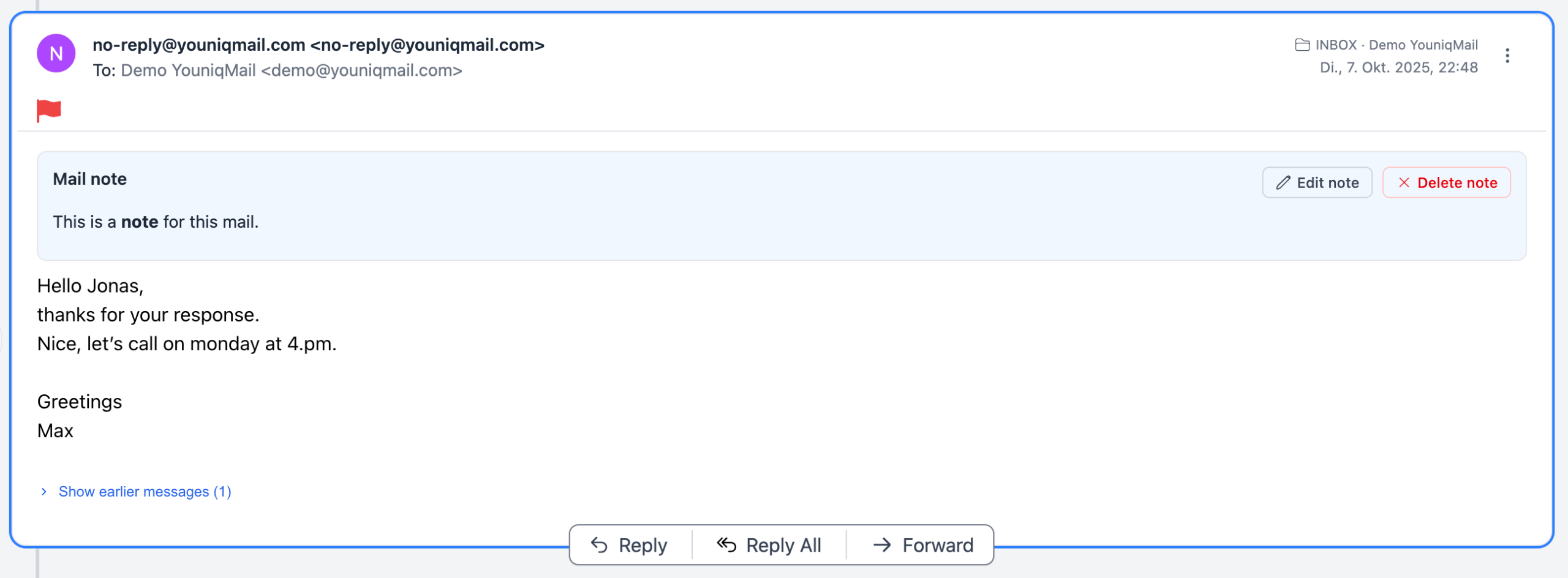Screen dimensions: 1568x578
Task: Select the Forward text label
Action: click(938, 545)
